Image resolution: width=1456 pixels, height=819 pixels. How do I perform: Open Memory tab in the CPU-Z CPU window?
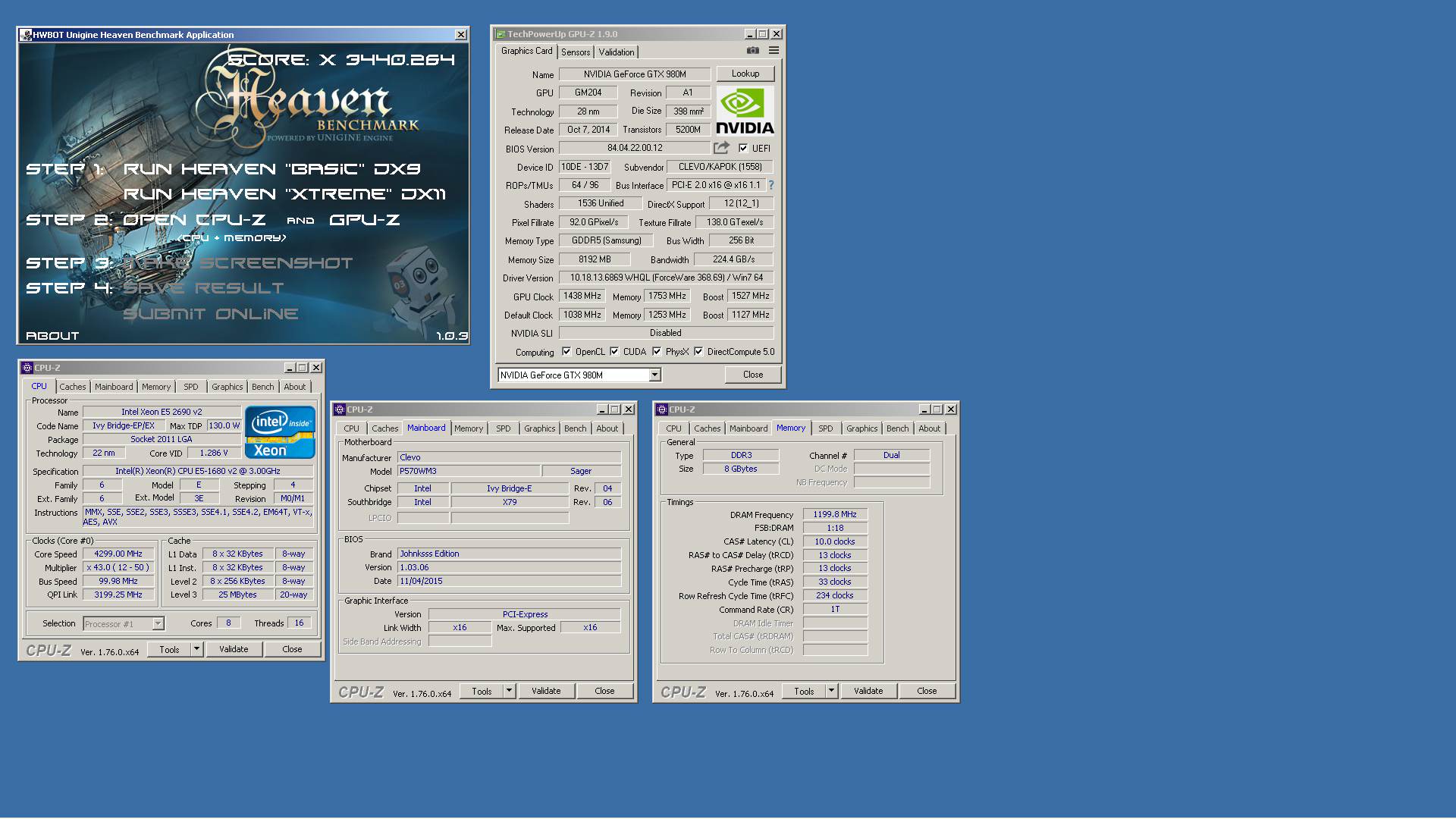click(x=156, y=387)
